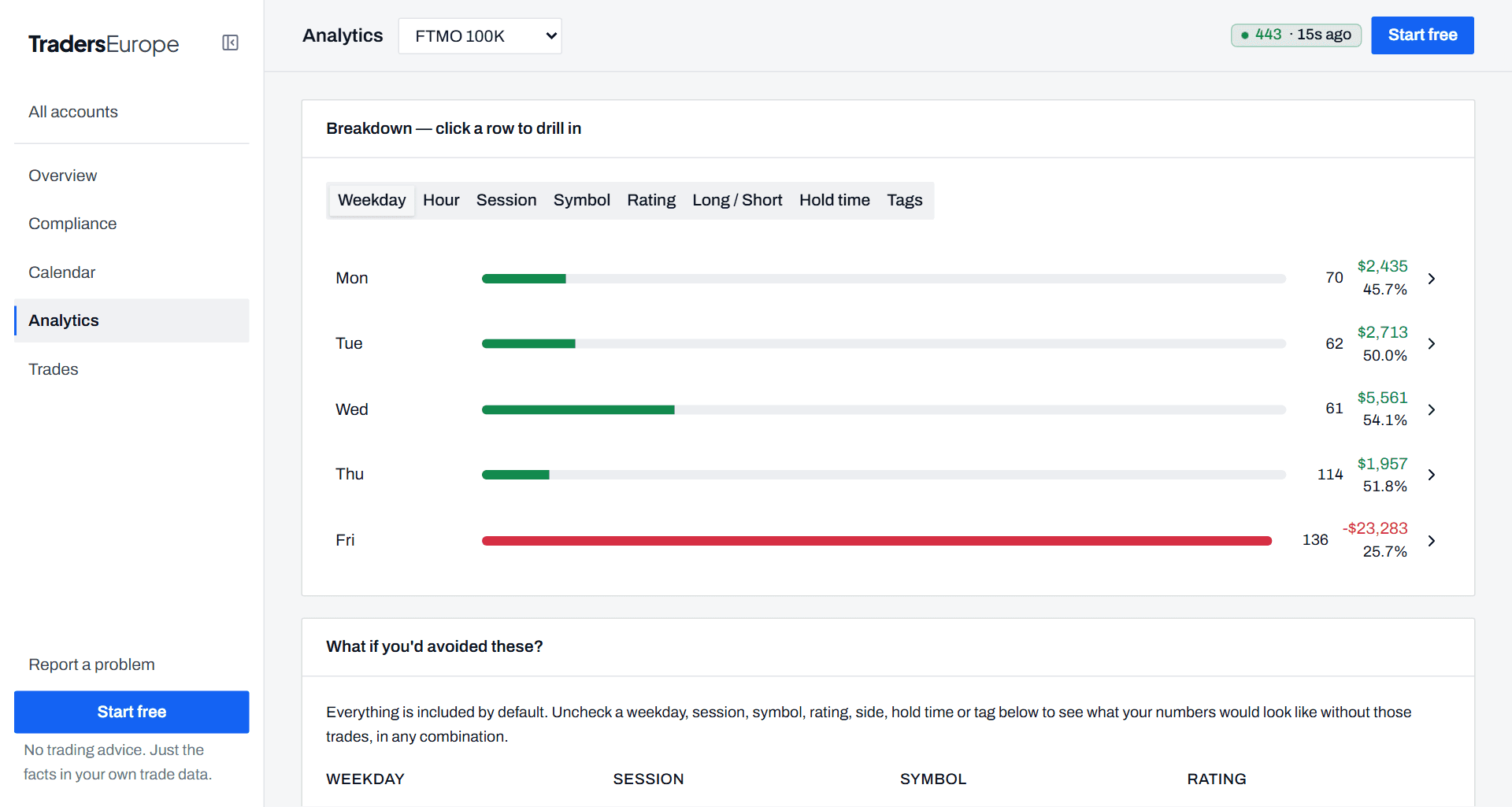Open All accounts in sidebar
The image size is (1512, 807).
point(73,112)
